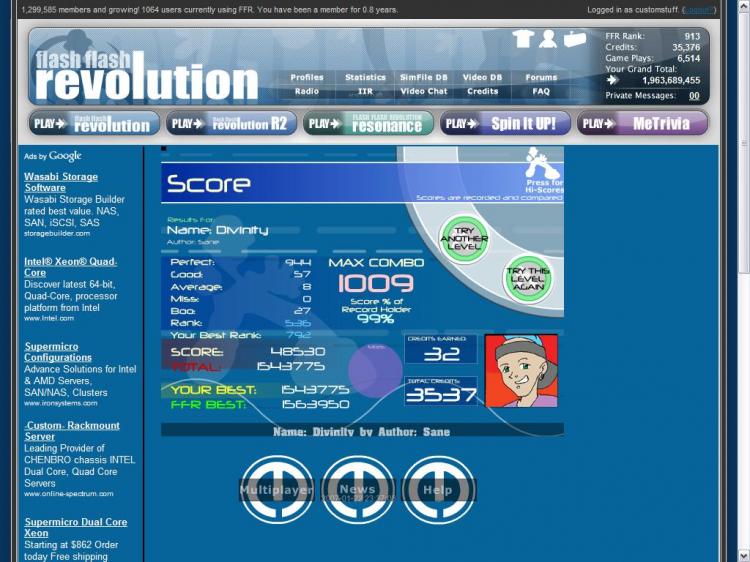Open the Profiles menu item

[x=307, y=77]
